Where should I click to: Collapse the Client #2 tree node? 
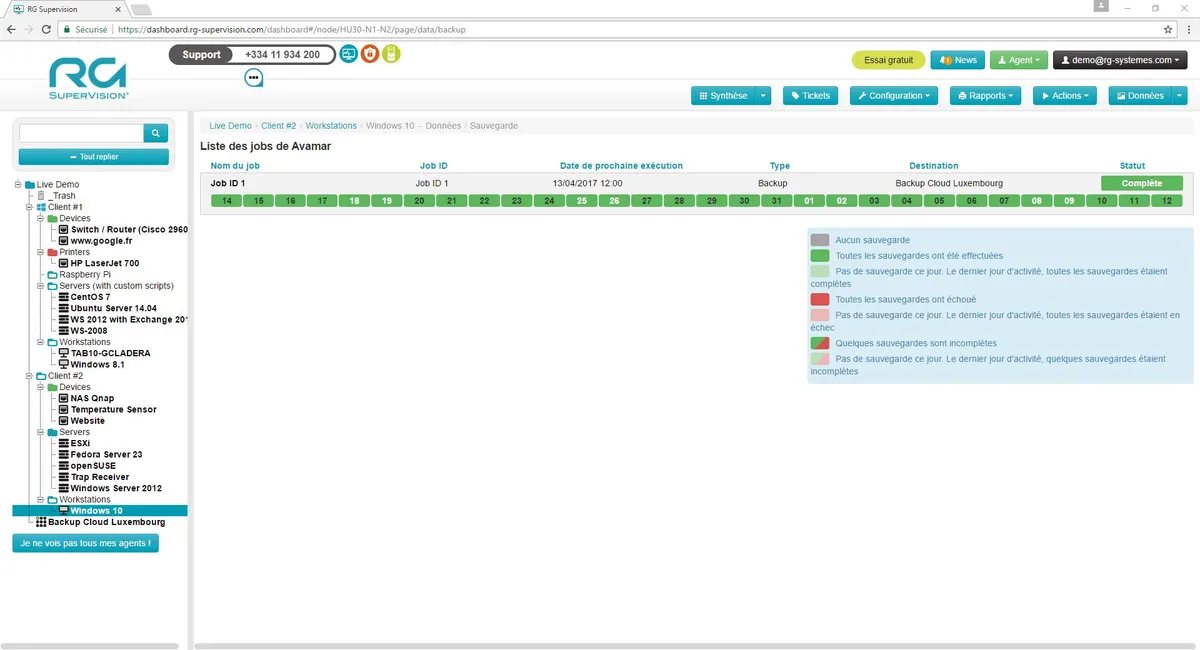click(x=29, y=376)
